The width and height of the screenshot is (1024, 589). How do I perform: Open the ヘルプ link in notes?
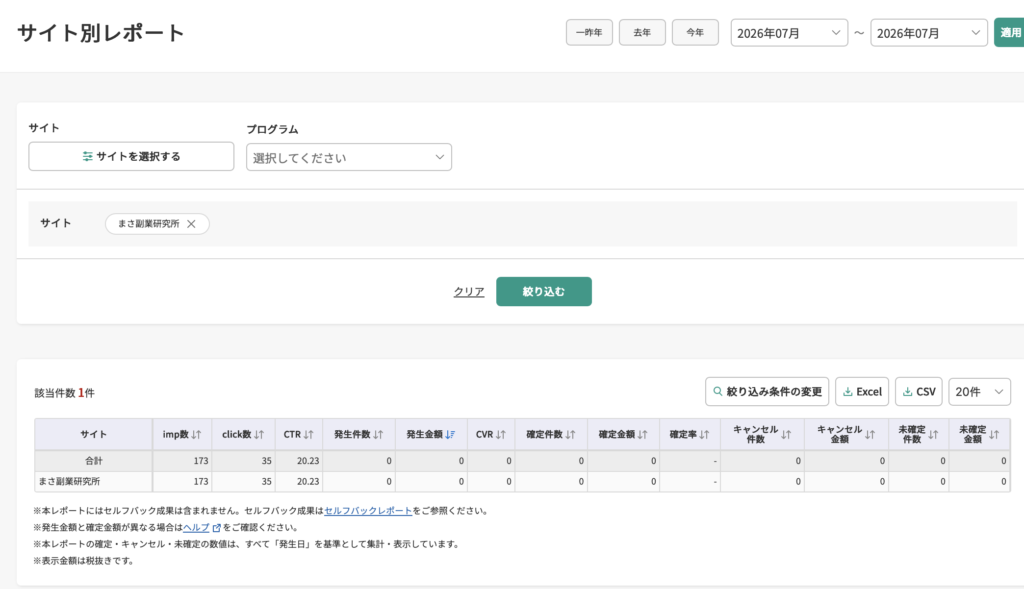(x=196, y=528)
